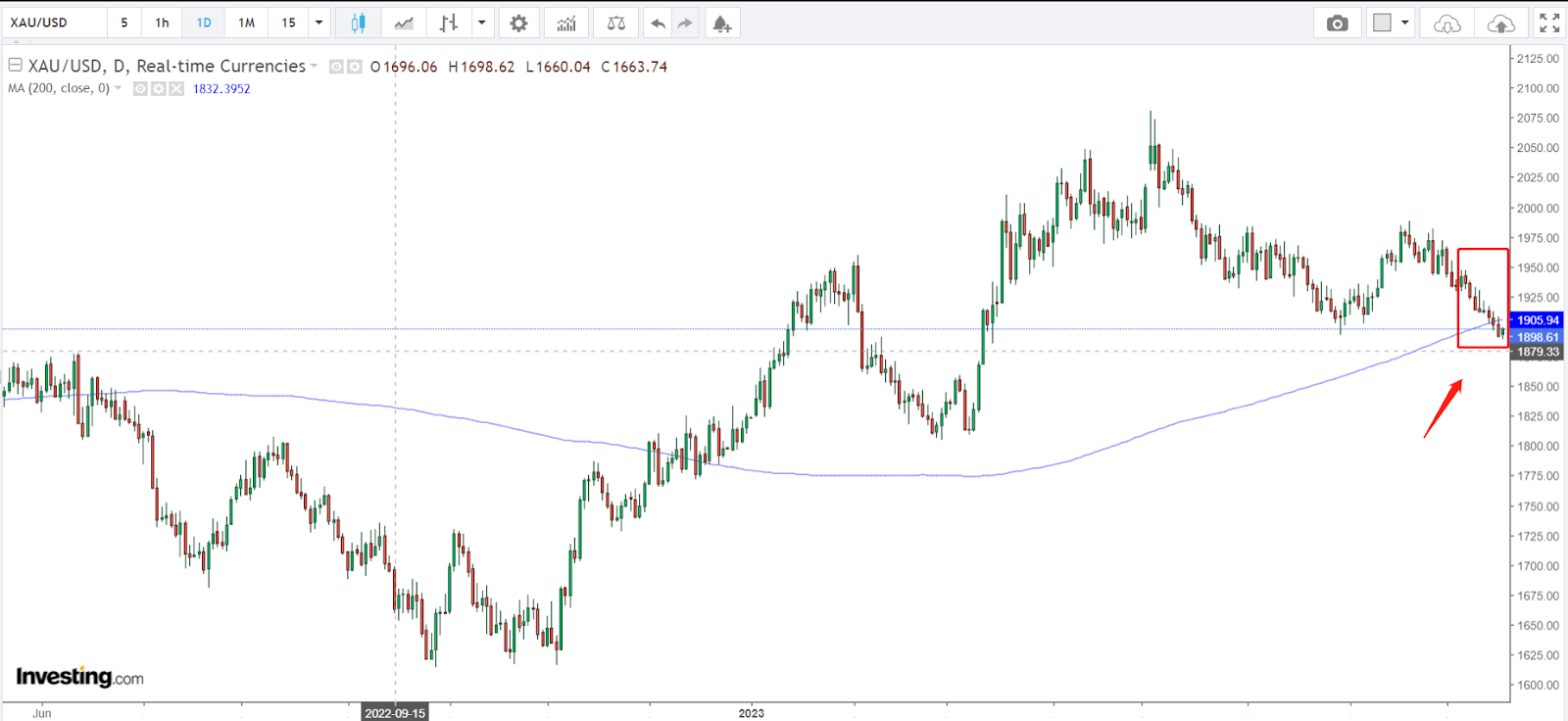The image size is (1568, 721).
Task: Click the Jun label on time axis
Action: click(41, 713)
